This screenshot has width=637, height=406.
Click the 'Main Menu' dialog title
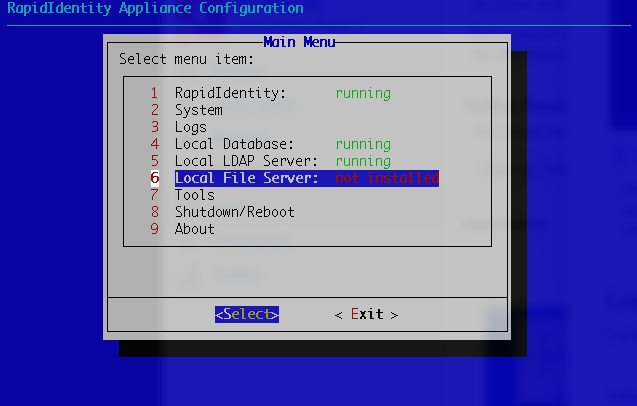coord(299,42)
